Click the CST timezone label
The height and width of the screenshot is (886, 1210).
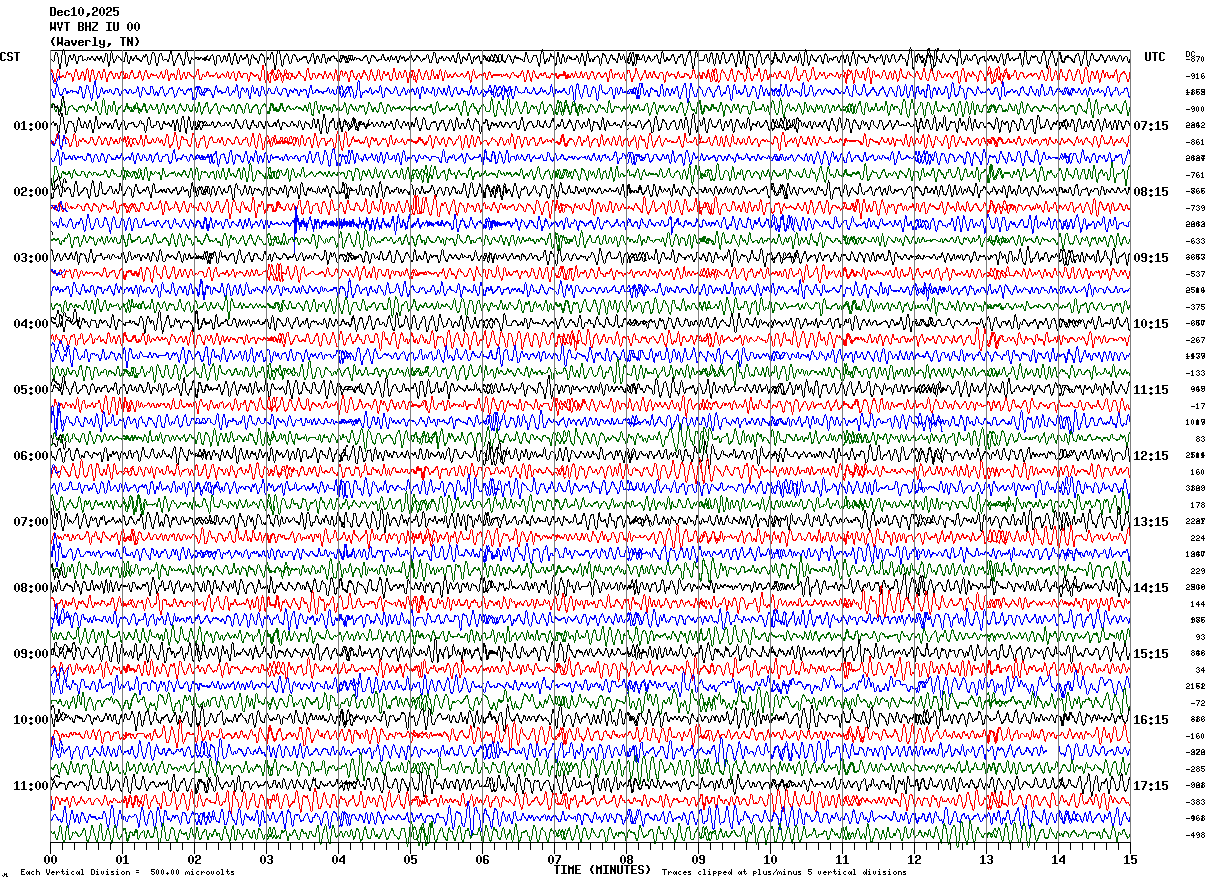coord(10,57)
